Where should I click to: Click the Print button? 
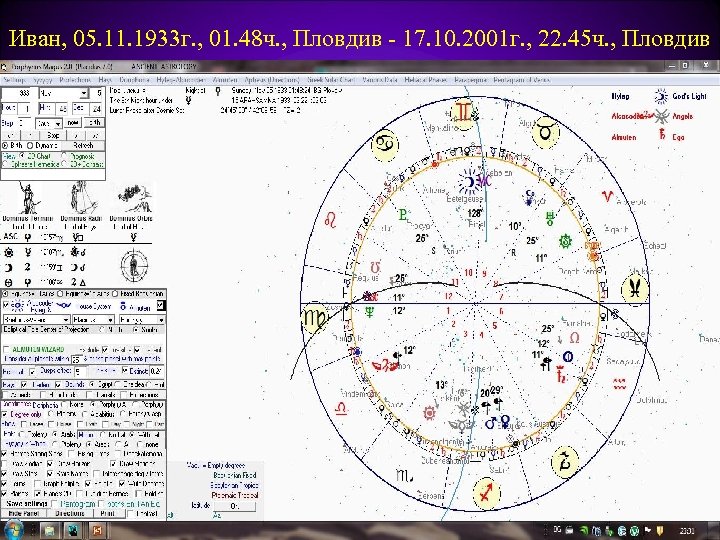(x=107, y=514)
